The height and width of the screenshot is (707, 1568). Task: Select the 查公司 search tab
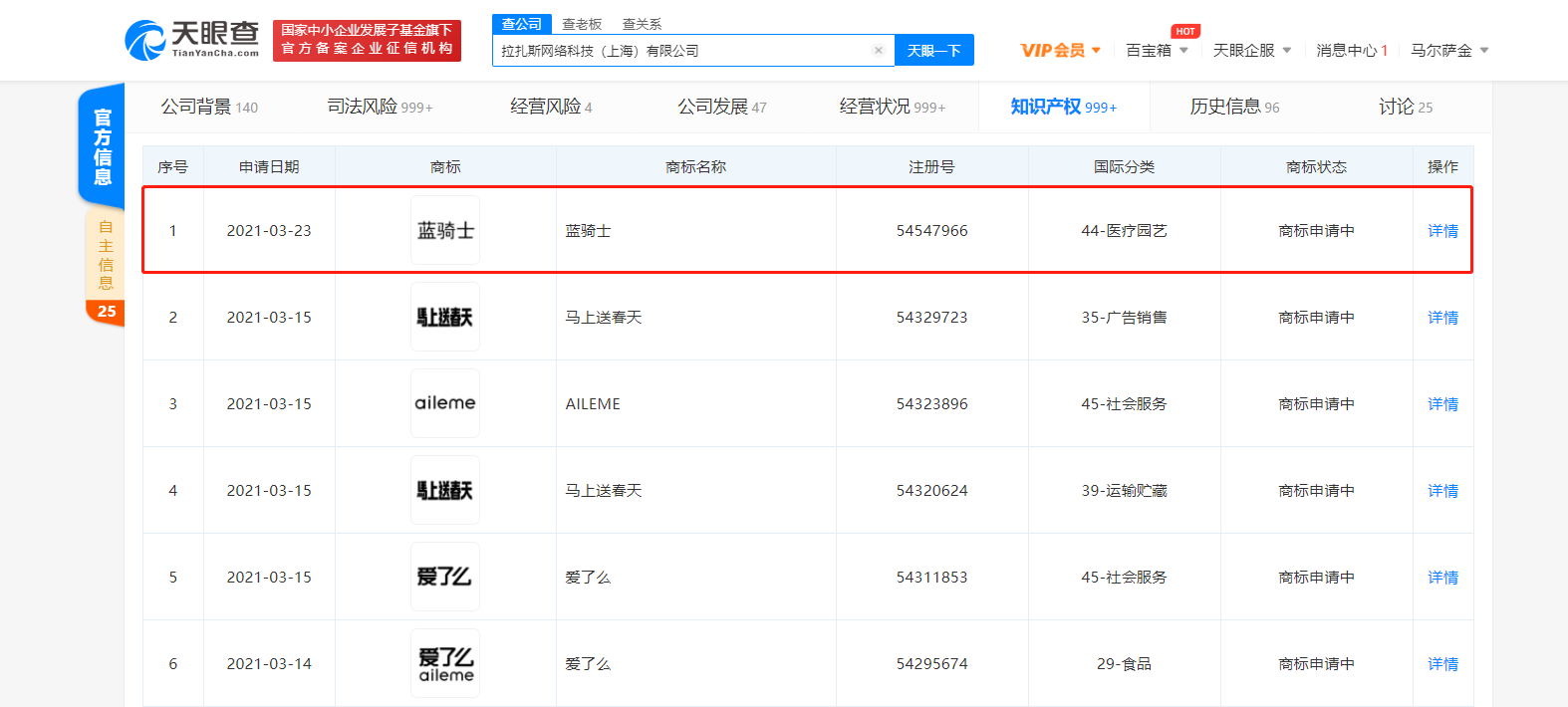[522, 24]
